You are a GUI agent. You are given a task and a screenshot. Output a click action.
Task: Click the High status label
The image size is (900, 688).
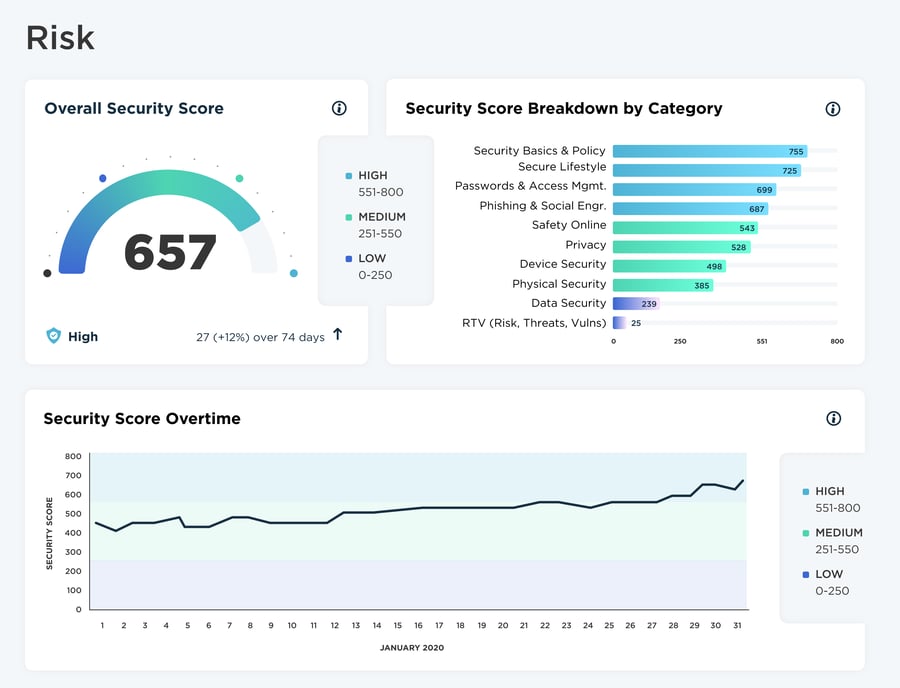tap(83, 336)
